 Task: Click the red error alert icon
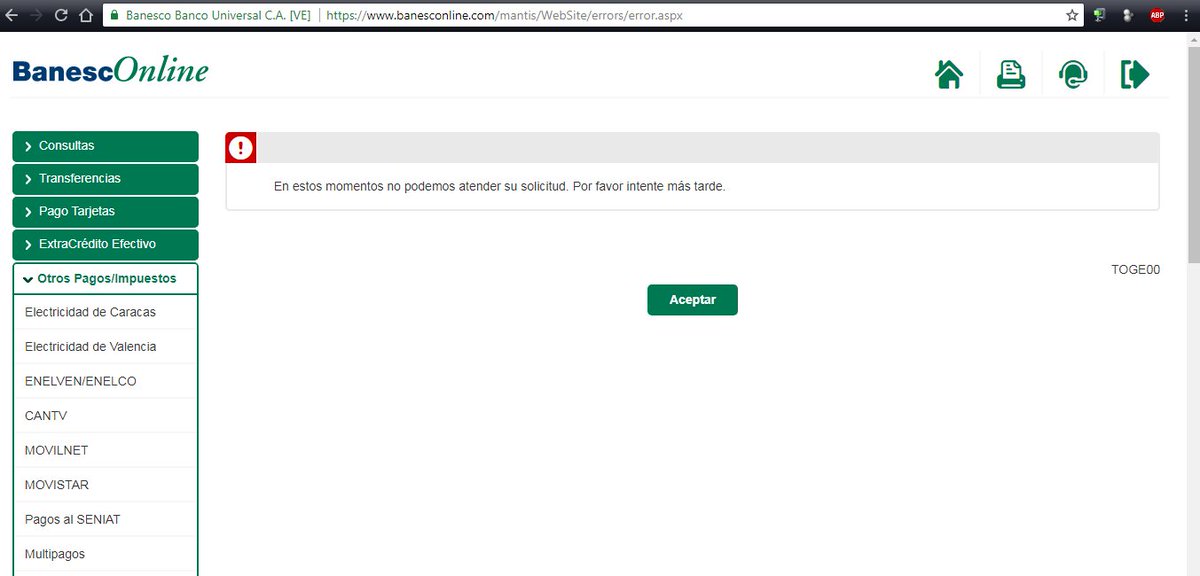click(241, 148)
